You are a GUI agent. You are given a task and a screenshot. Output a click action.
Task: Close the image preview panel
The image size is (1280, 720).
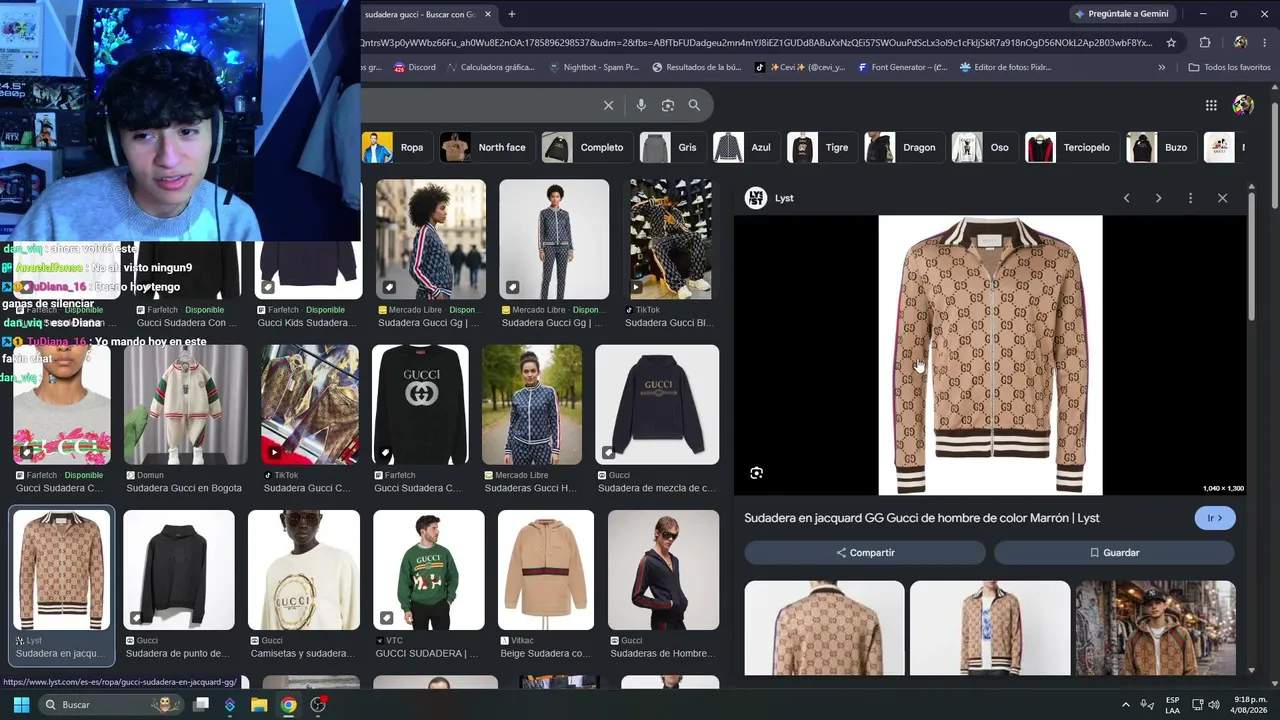[x=1222, y=198]
